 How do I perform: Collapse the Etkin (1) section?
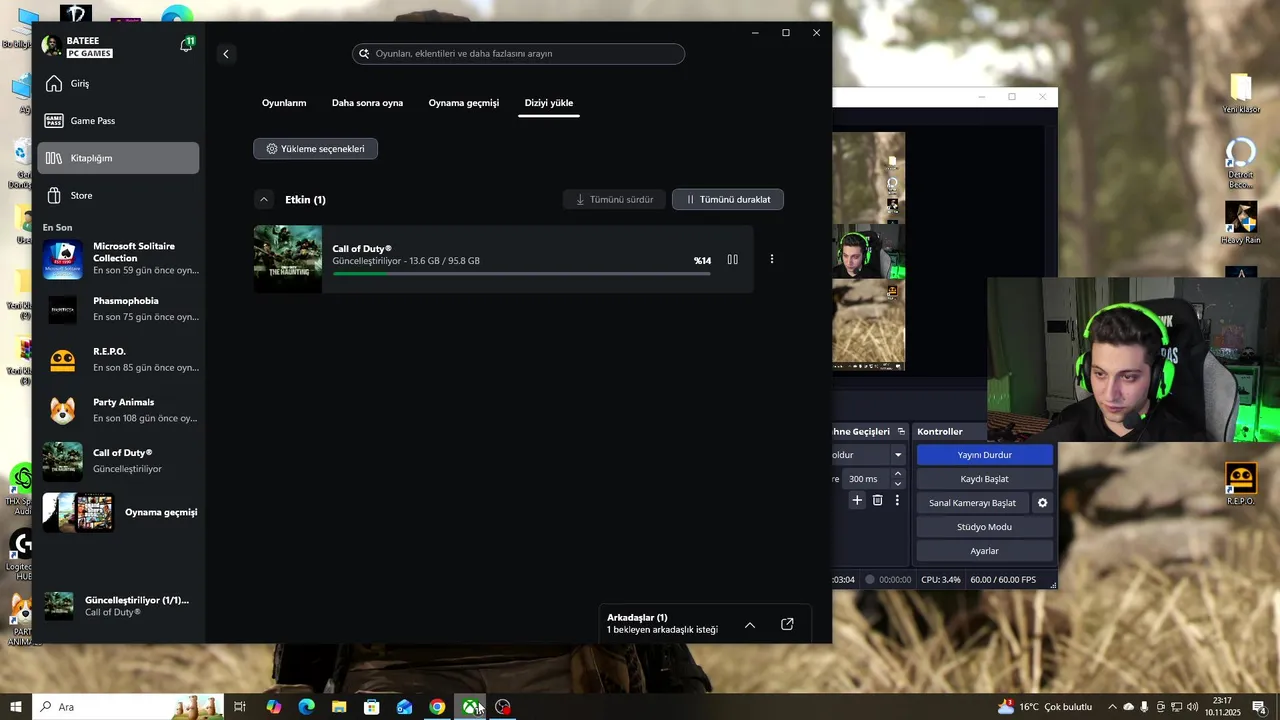pyautogui.click(x=264, y=200)
